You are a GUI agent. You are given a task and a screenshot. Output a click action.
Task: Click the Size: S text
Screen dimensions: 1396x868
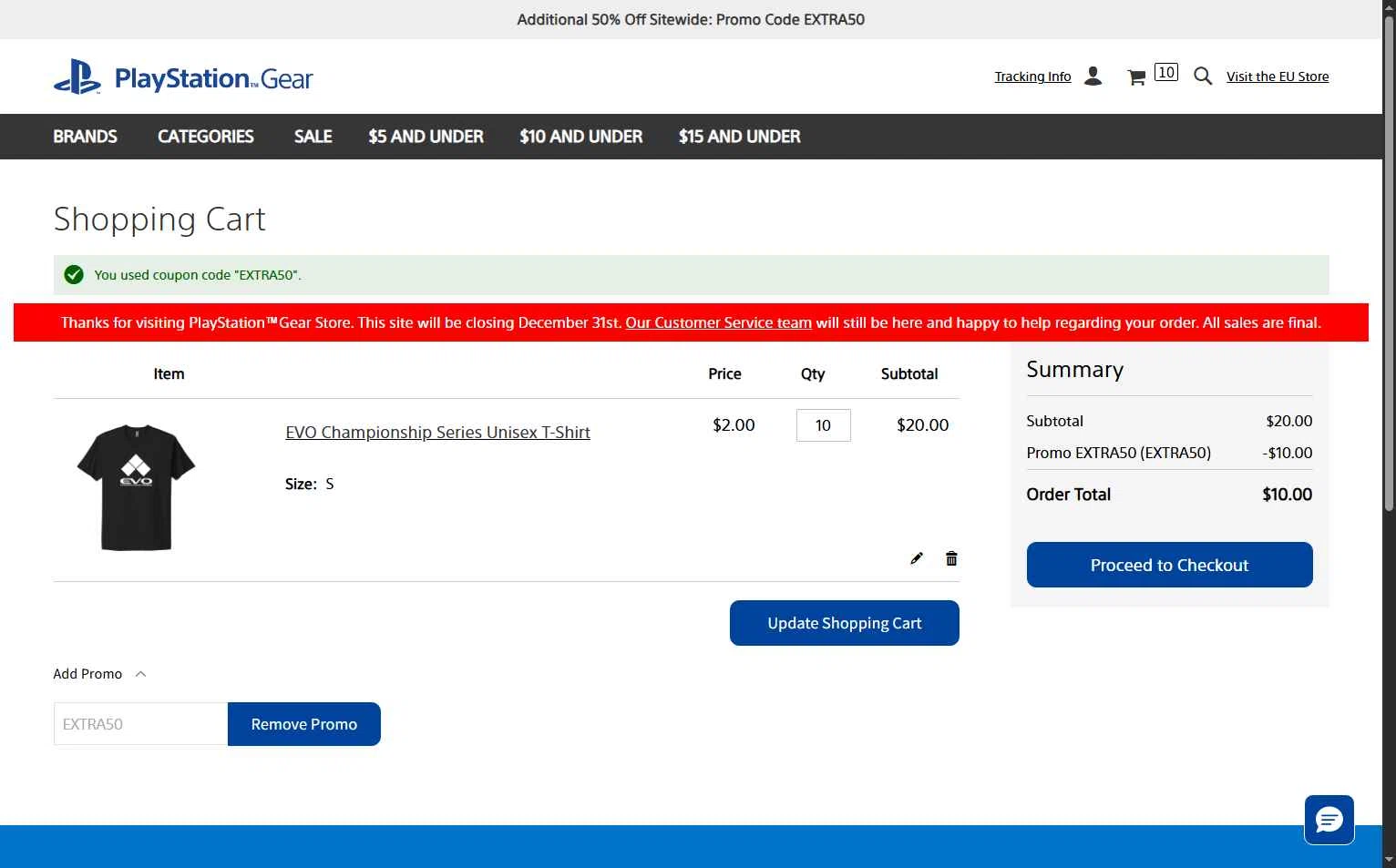pos(310,484)
